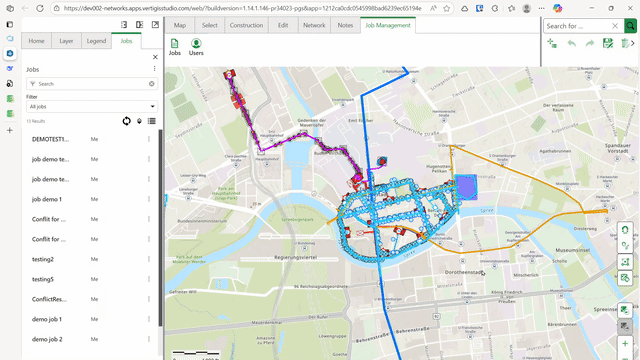Viewport: 640px width, 360px height.
Task: Select the 'job demo 1' row
Action: coord(90,199)
